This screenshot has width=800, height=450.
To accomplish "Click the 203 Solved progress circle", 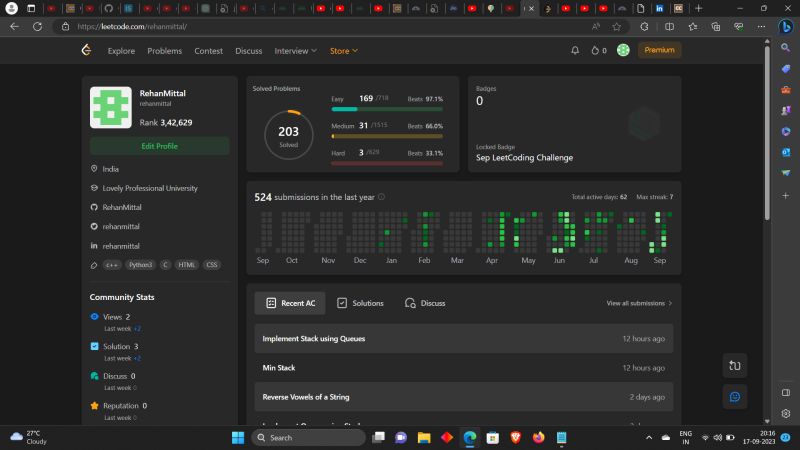I will click(x=288, y=135).
